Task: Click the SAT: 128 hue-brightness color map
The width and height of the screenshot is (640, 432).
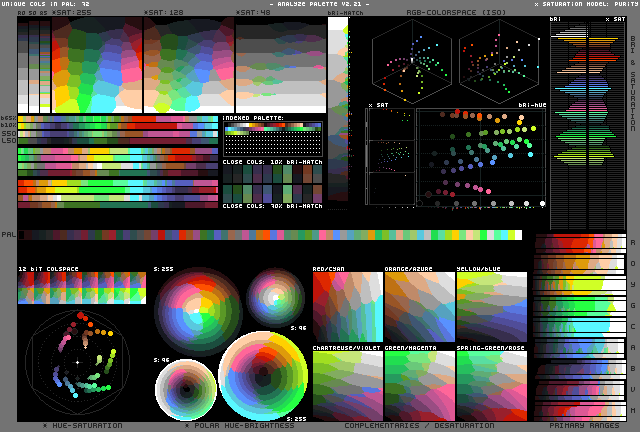Action: pyautogui.click(x=189, y=65)
